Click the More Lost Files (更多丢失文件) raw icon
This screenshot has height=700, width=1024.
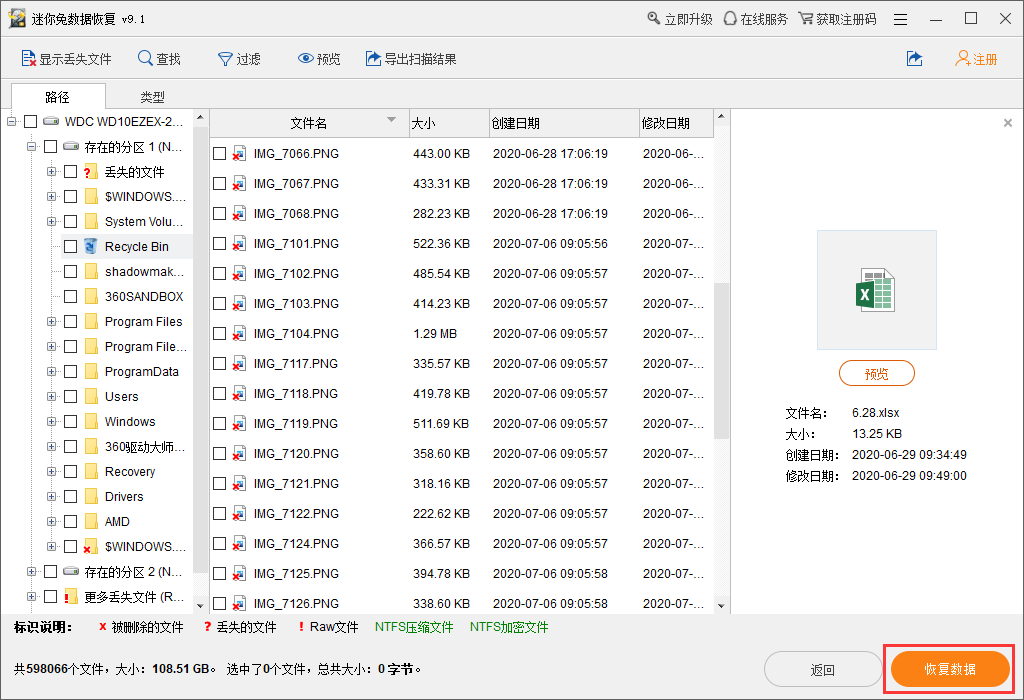pos(71,596)
